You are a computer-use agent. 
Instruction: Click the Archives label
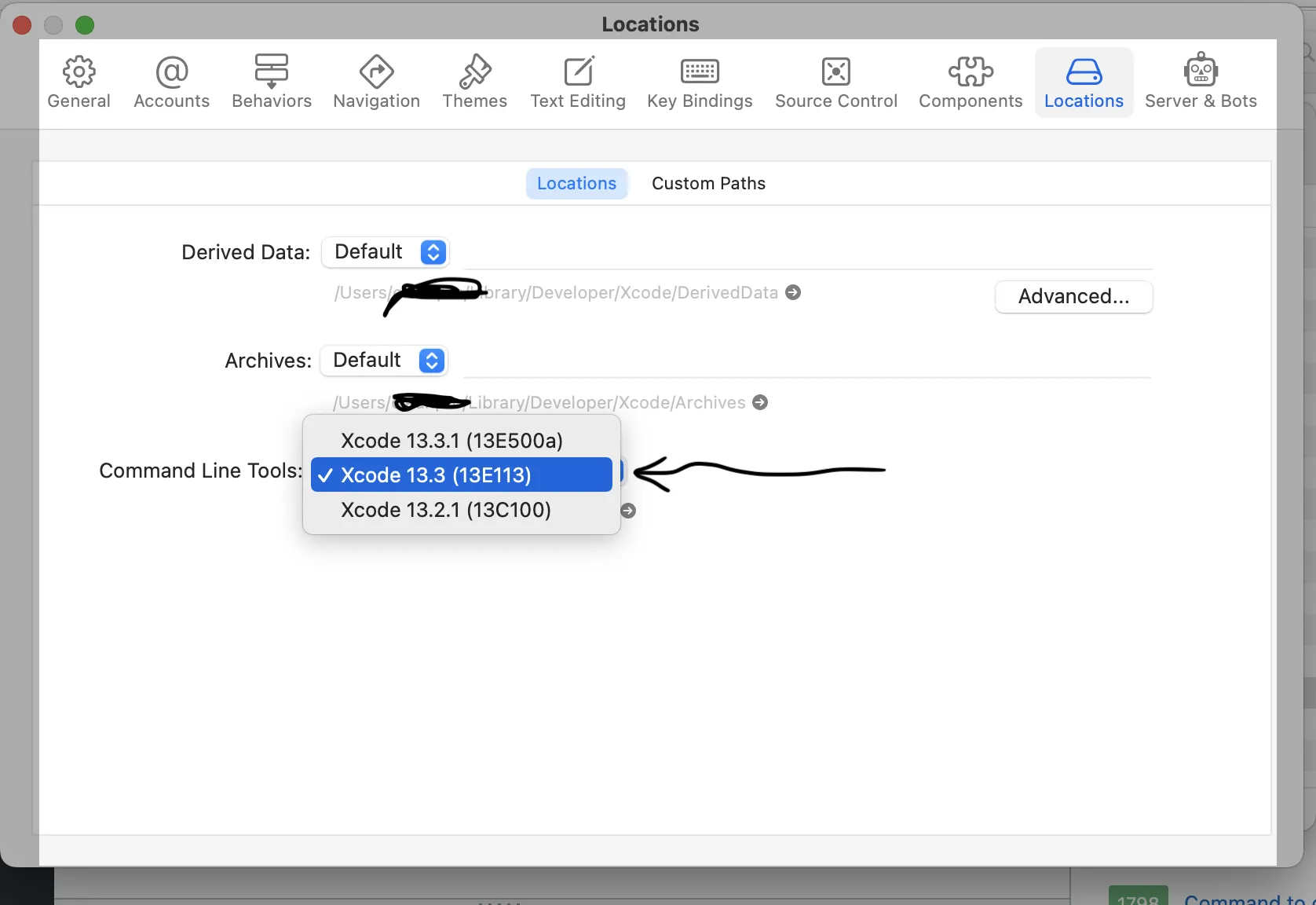[269, 361]
